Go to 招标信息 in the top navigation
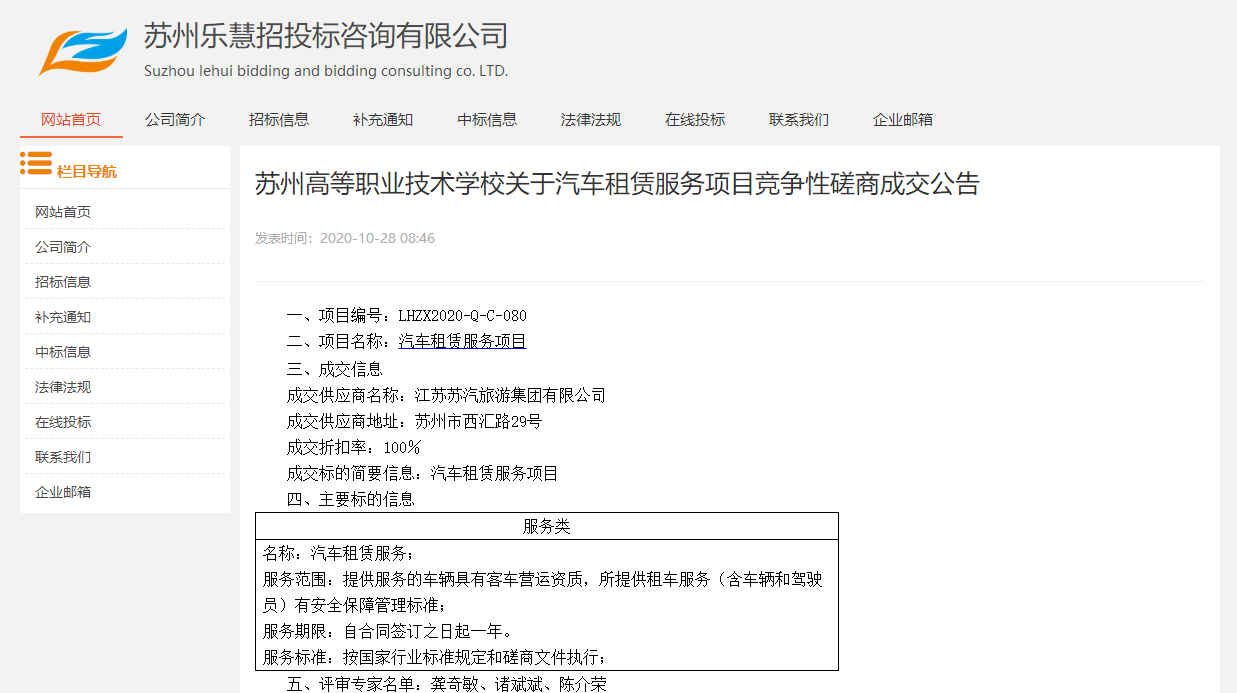Image resolution: width=1237 pixels, height=693 pixels. (279, 119)
